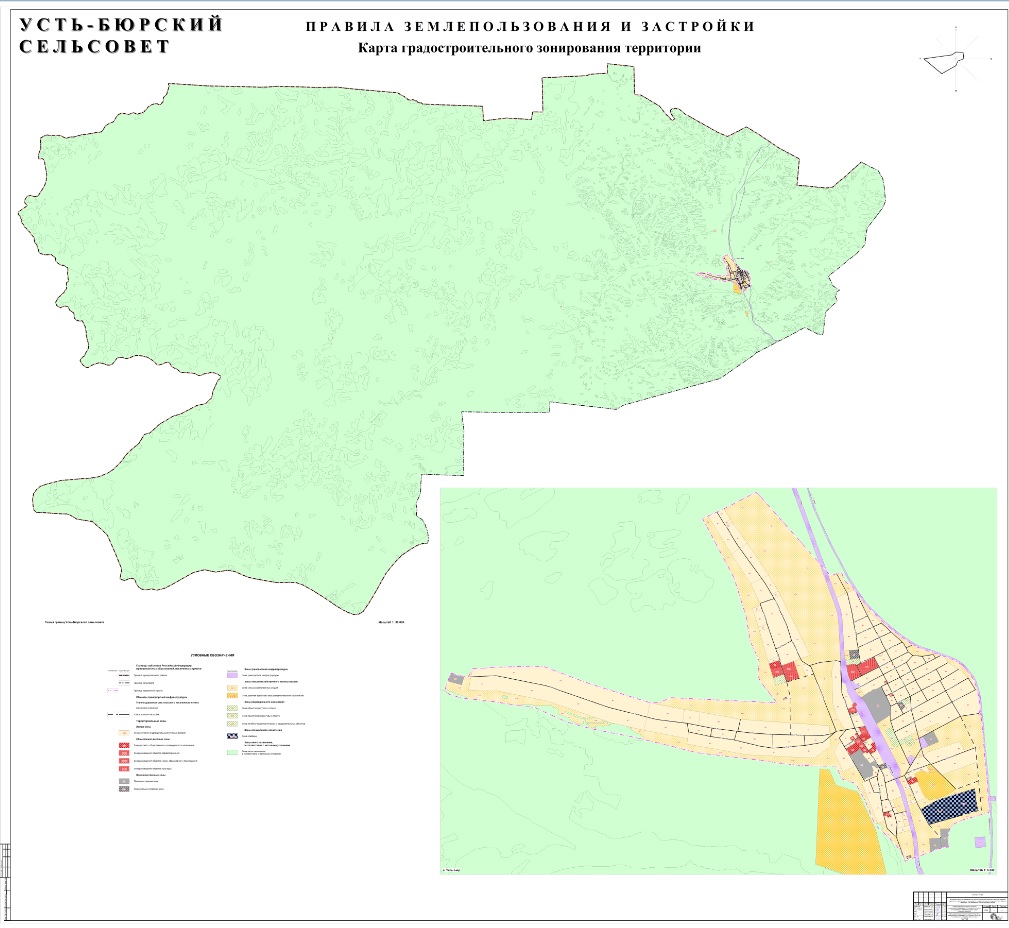The width and height of the screenshot is (1009, 928).
Task: Click the УСТЬ-БЮРСКИЙ СЕЛЬСОВЕТ title
Action: coord(122,35)
